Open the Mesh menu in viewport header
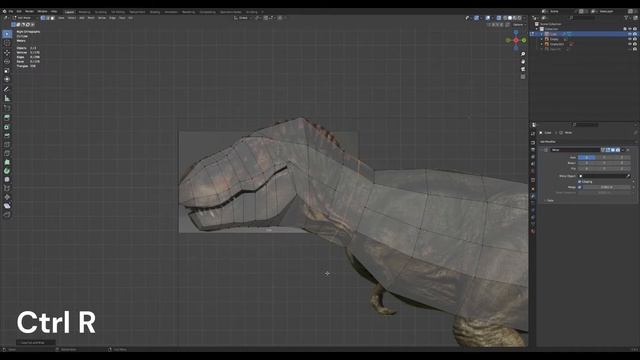Viewport: 640px width, 360px height. 91,18
